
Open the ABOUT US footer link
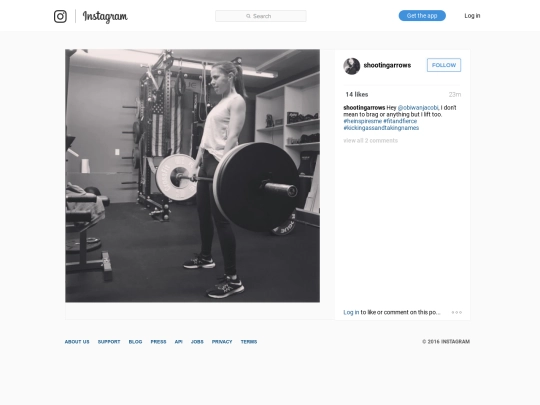coord(77,342)
